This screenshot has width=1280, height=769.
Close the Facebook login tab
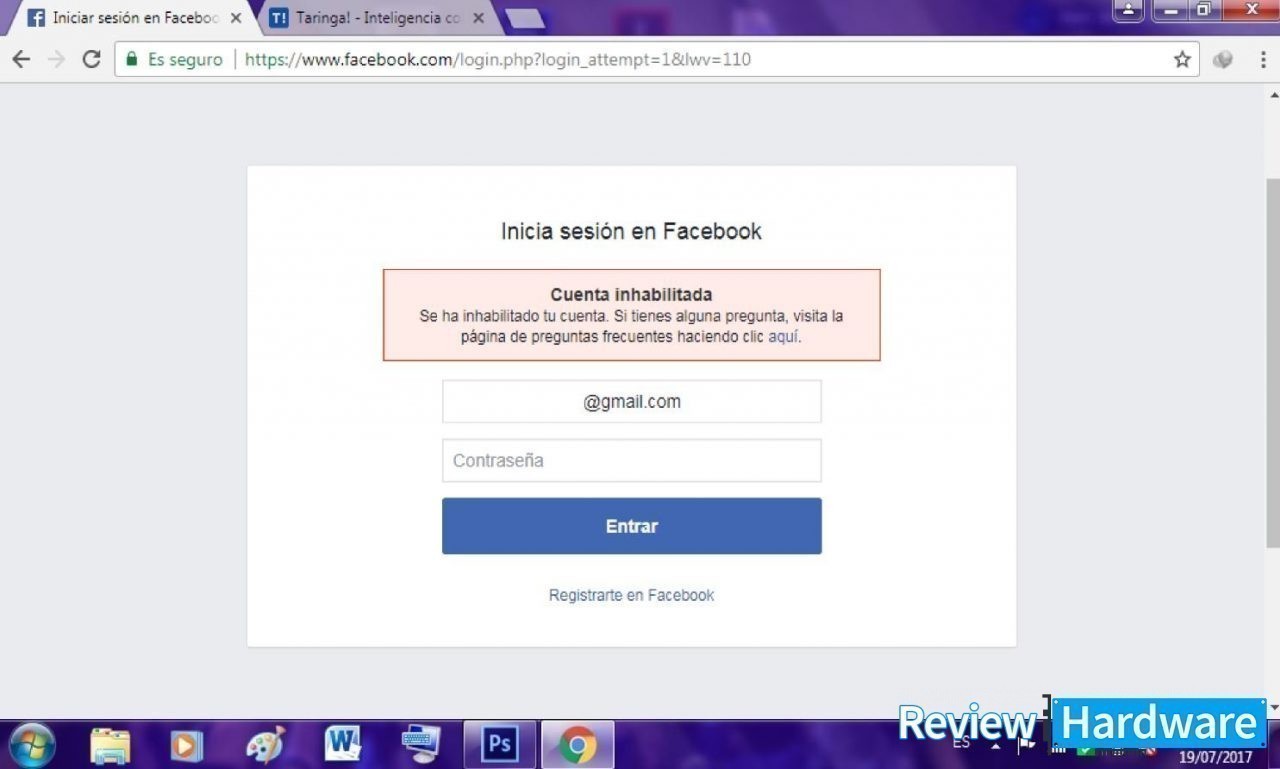pyautogui.click(x=236, y=18)
